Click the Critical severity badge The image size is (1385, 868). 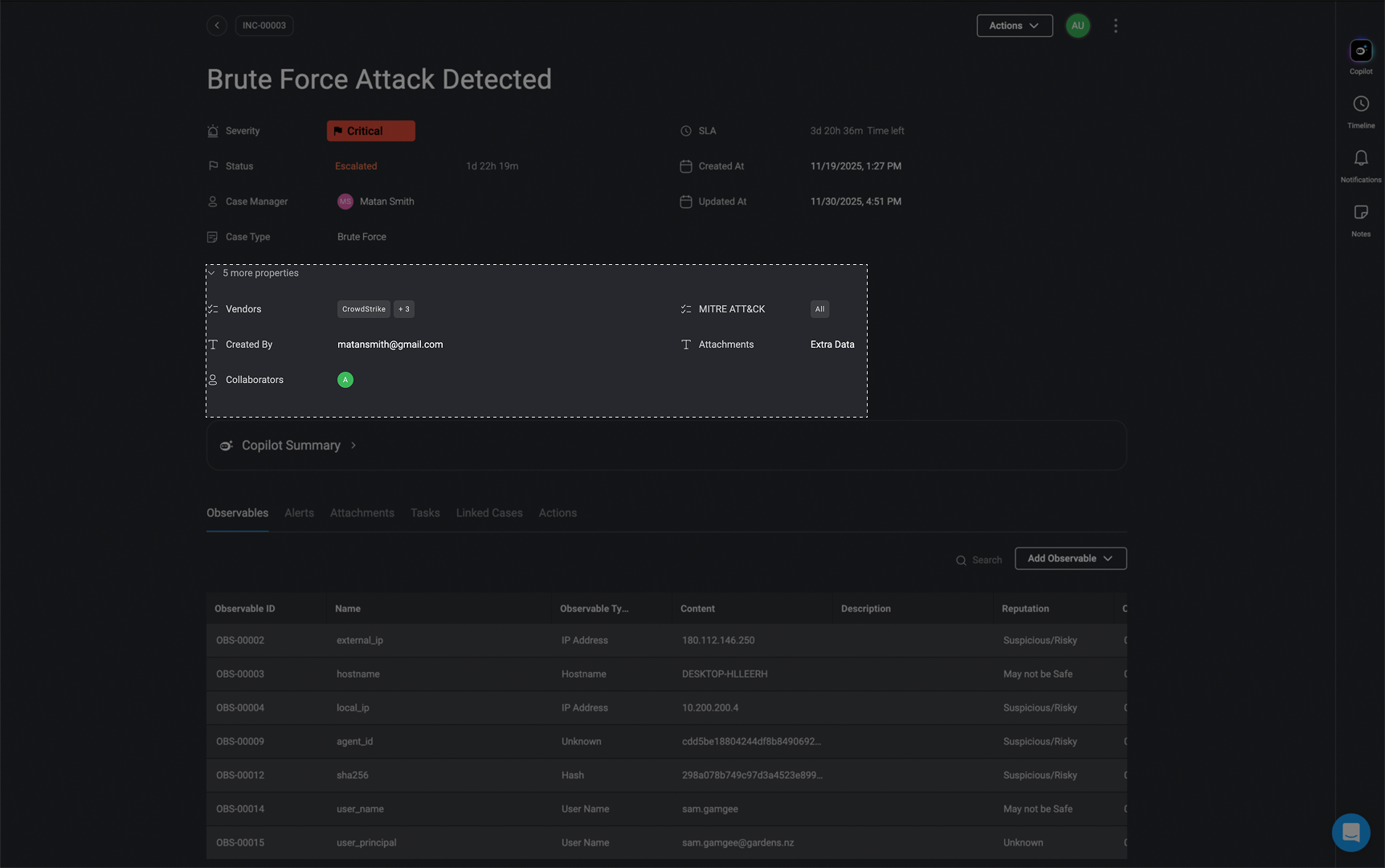tap(370, 131)
